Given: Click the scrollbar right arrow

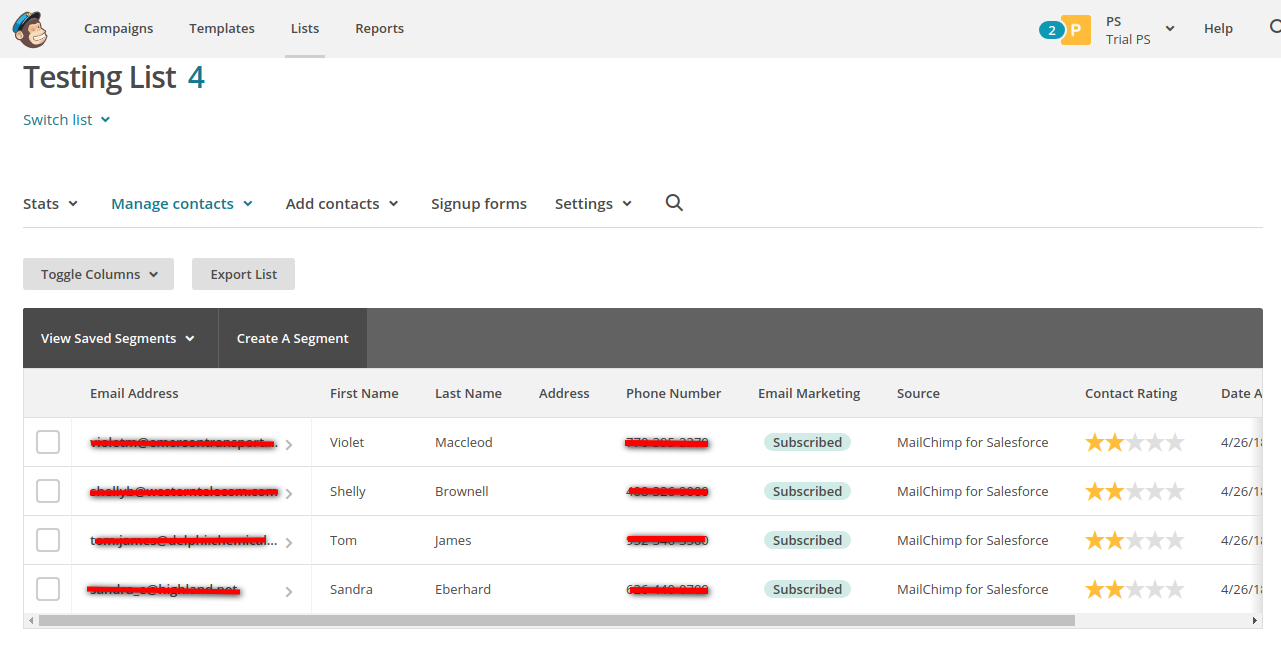Looking at the screenshot, I should coord(1255,621).
